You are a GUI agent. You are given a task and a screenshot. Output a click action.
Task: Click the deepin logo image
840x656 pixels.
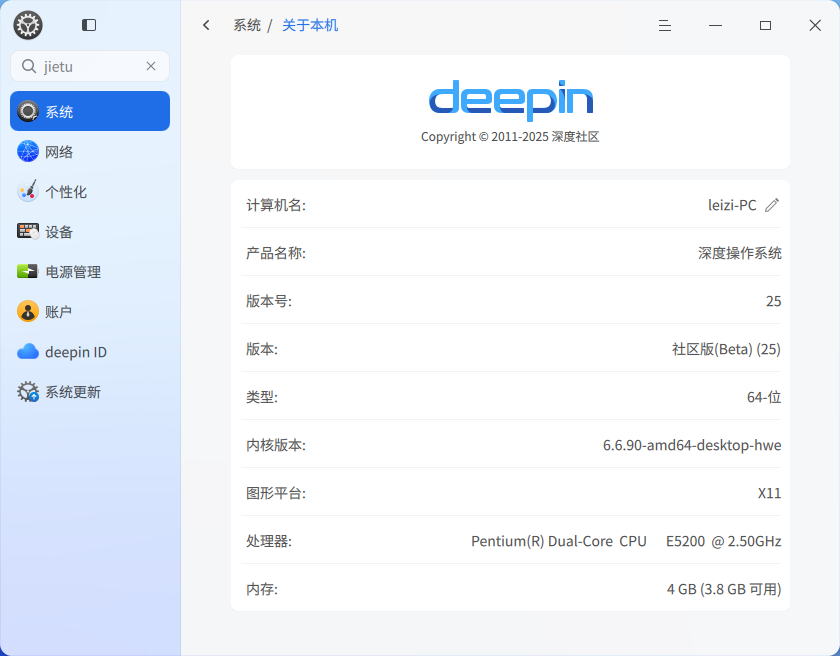(x=511, y=100)
